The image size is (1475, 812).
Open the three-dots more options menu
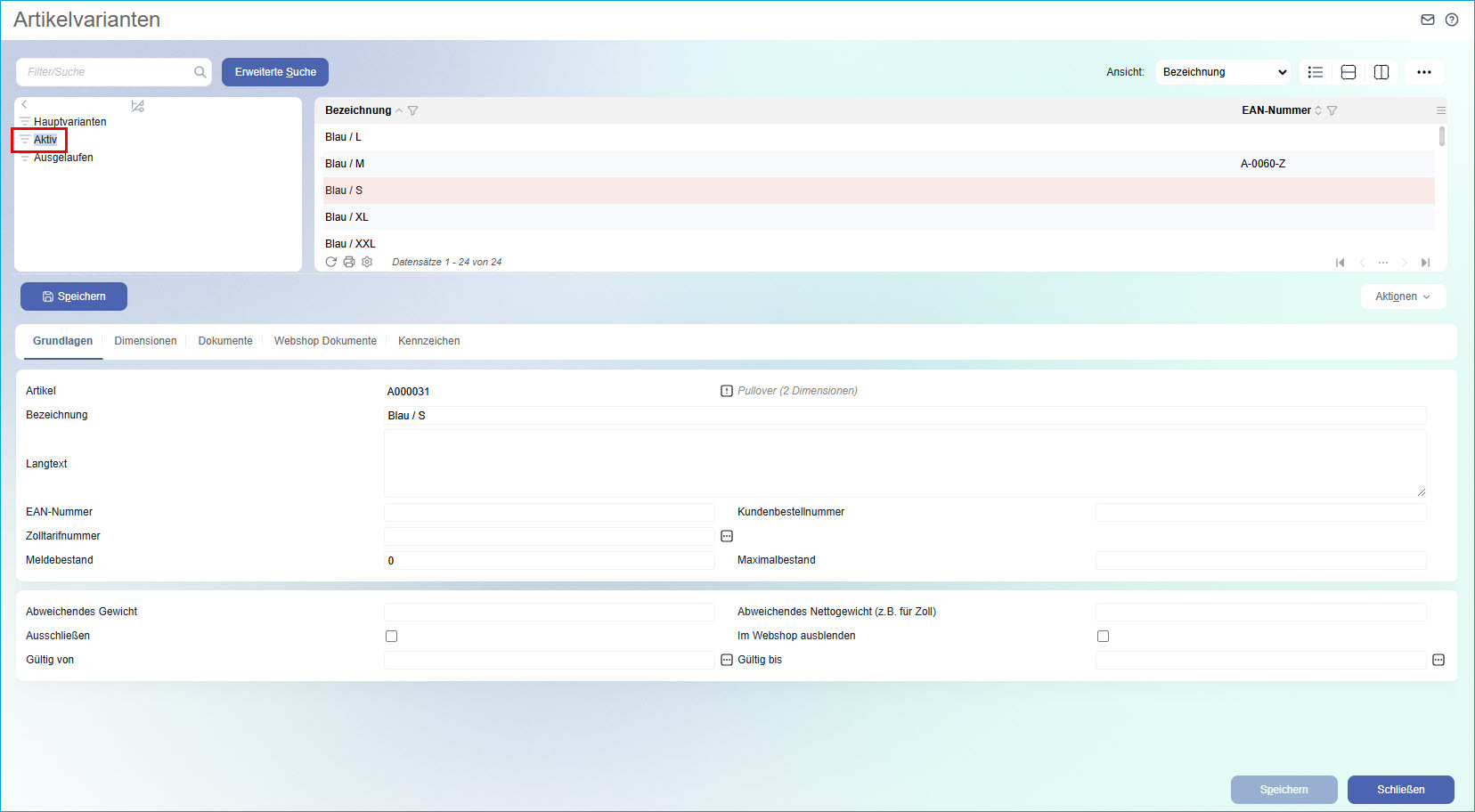pos(1424,72)
